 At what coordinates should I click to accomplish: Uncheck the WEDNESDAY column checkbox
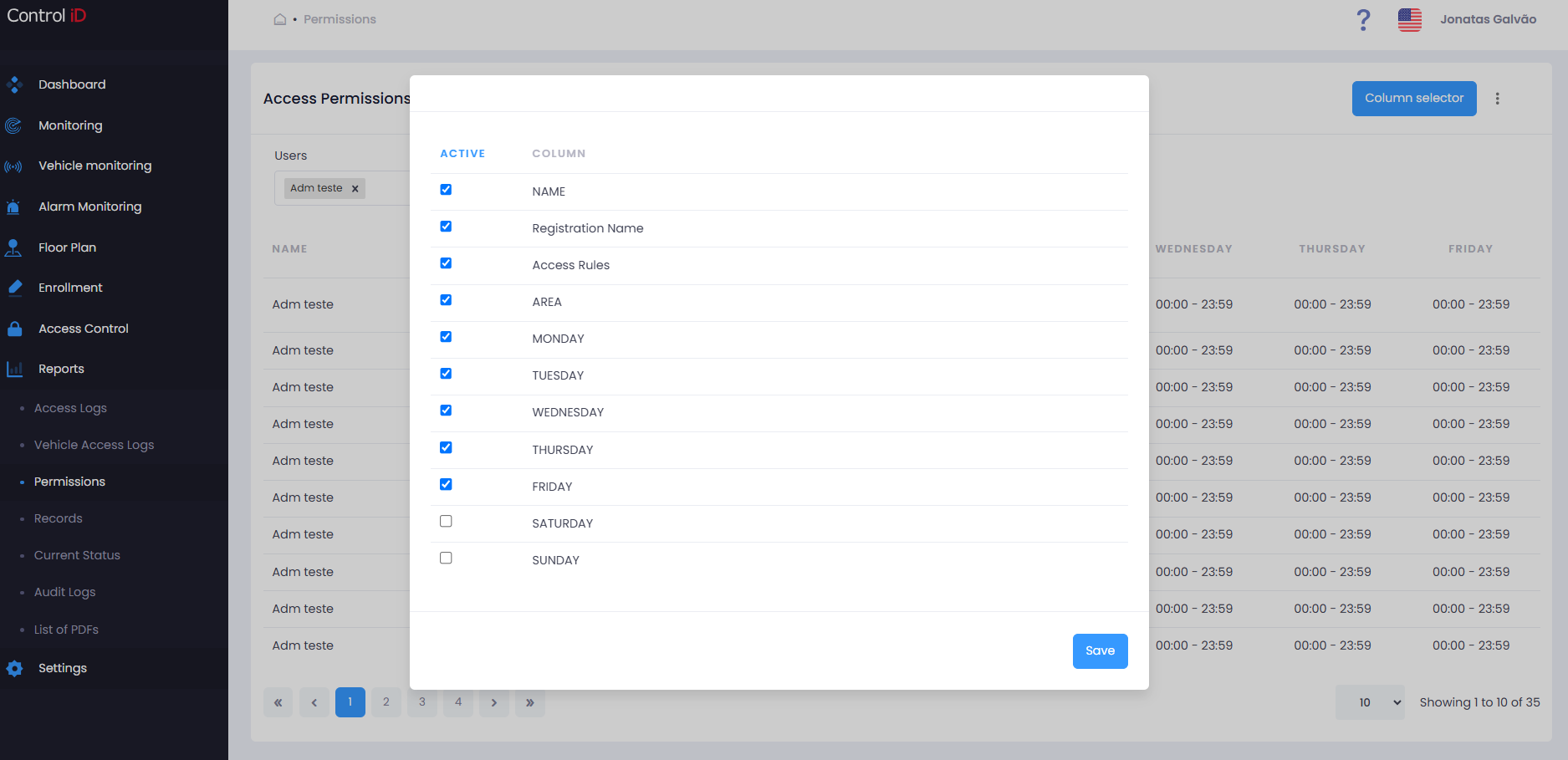pyautogui.click(x=446, y=411)
